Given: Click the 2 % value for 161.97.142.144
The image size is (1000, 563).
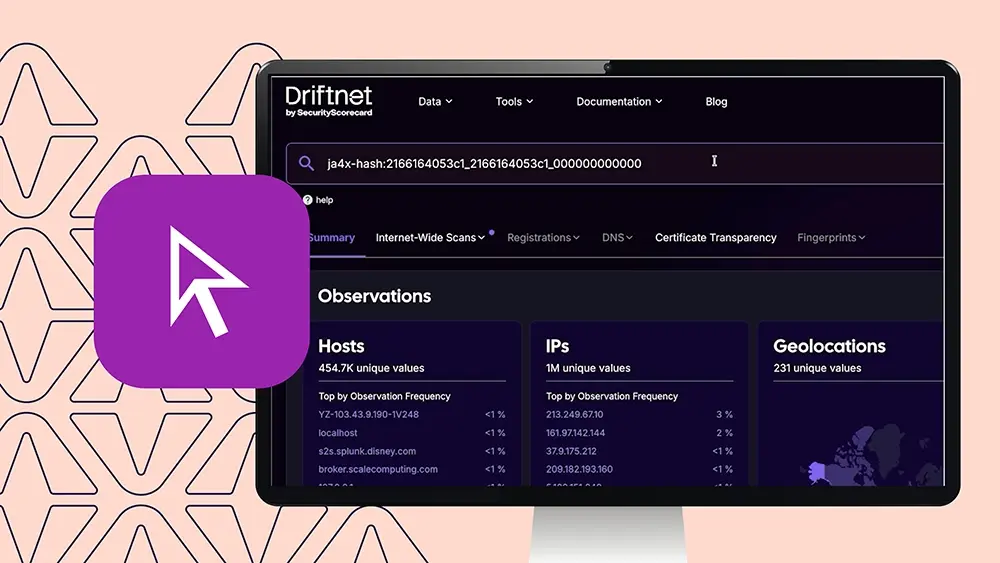Looking at the screenshot, I should tap(724, 433).
